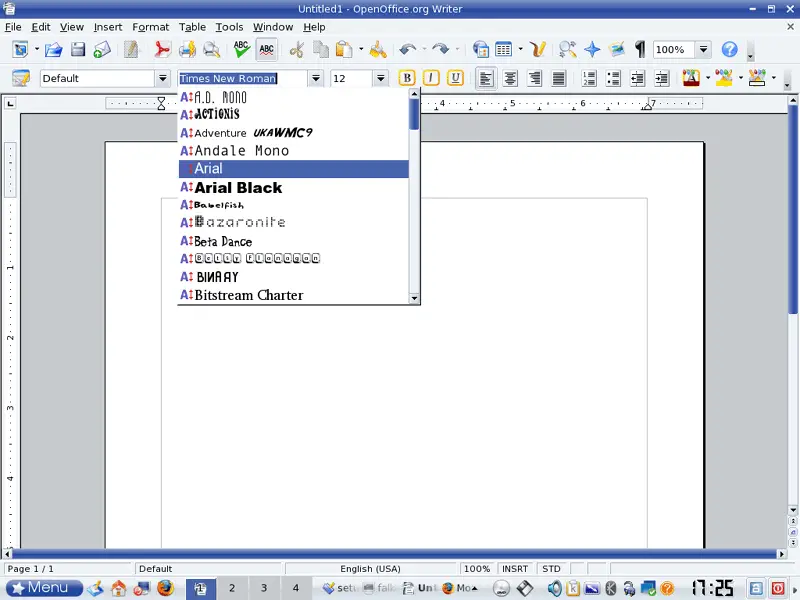Undo the last action
800x600 pixels.
[408, 49]
